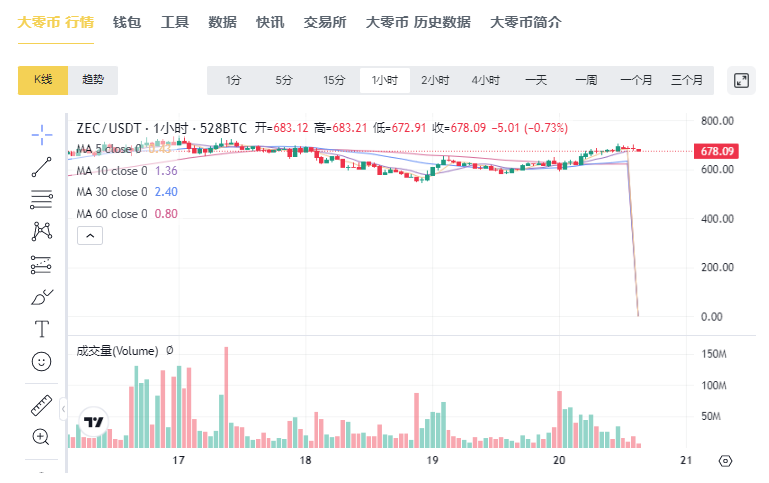The width and height of the screenshot is (769, 483).
Task: Open the emoji icons tool
Action: click(41, 361)
